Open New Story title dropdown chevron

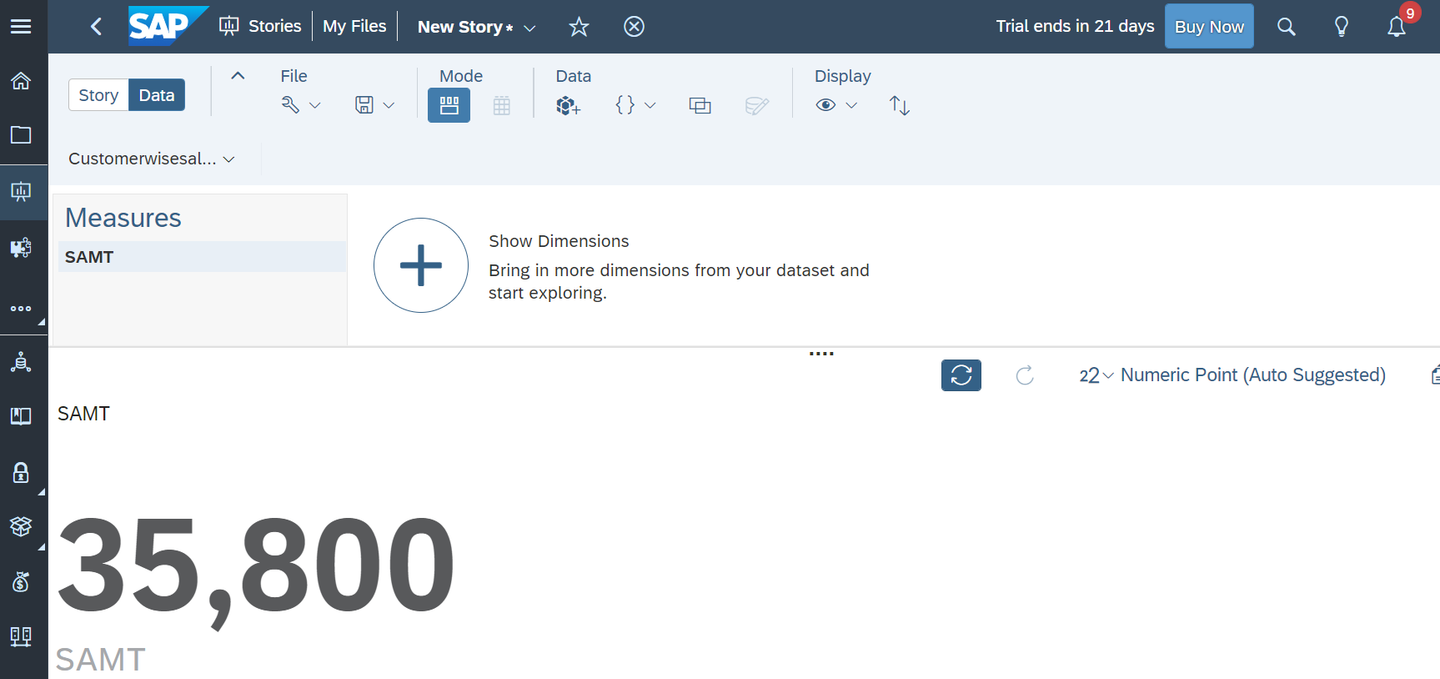[x=530, y=28]
